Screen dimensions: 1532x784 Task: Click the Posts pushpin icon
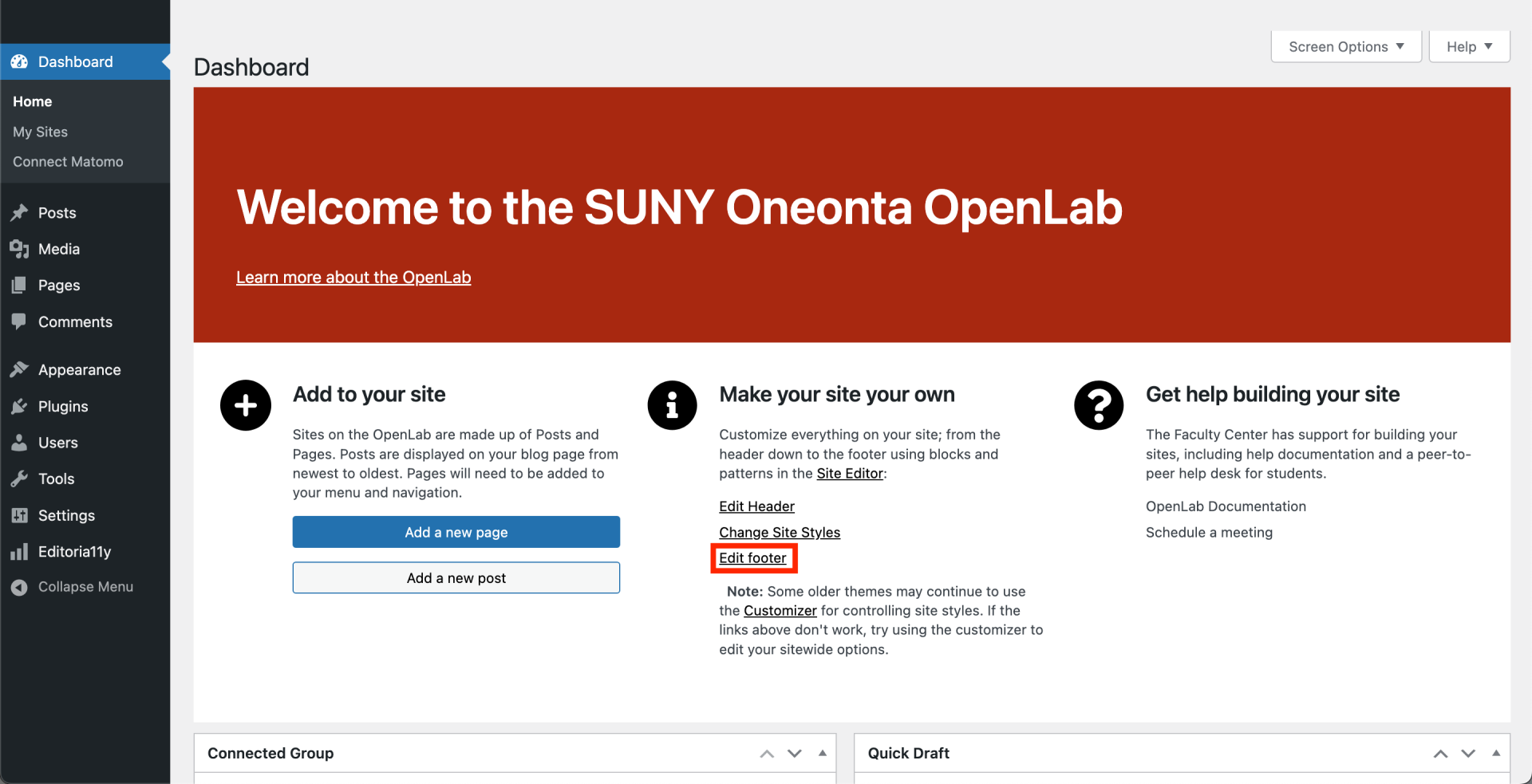(19, 213)
